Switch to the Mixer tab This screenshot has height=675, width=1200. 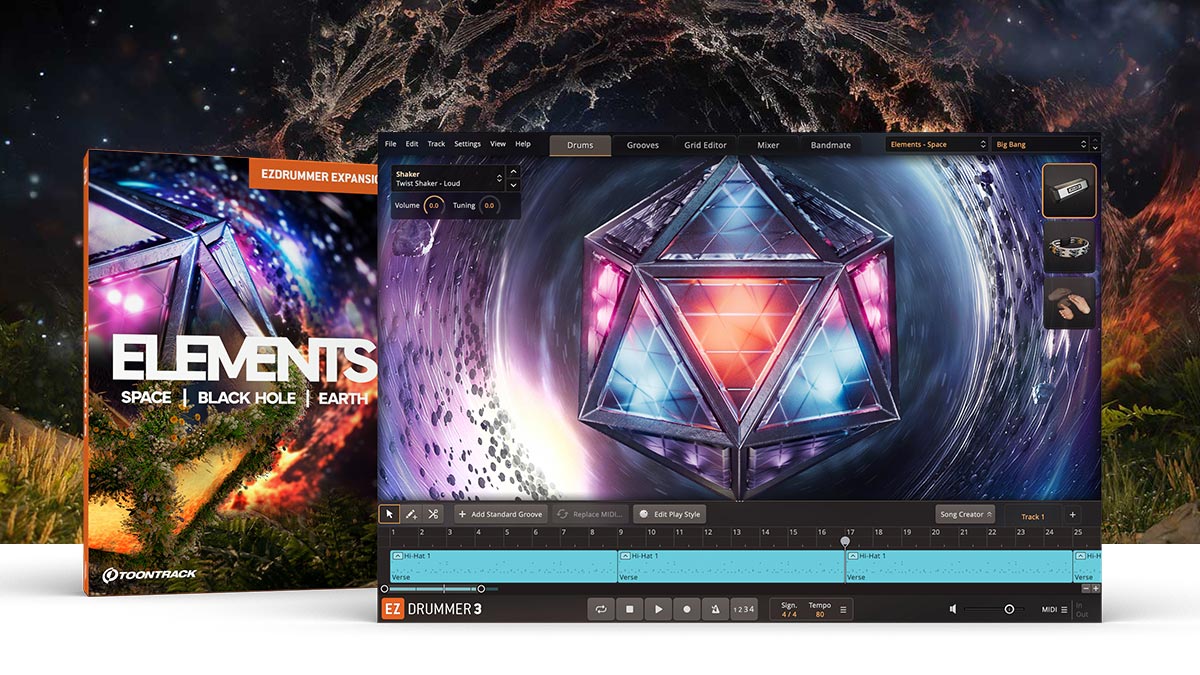click(x=768, y=145)
